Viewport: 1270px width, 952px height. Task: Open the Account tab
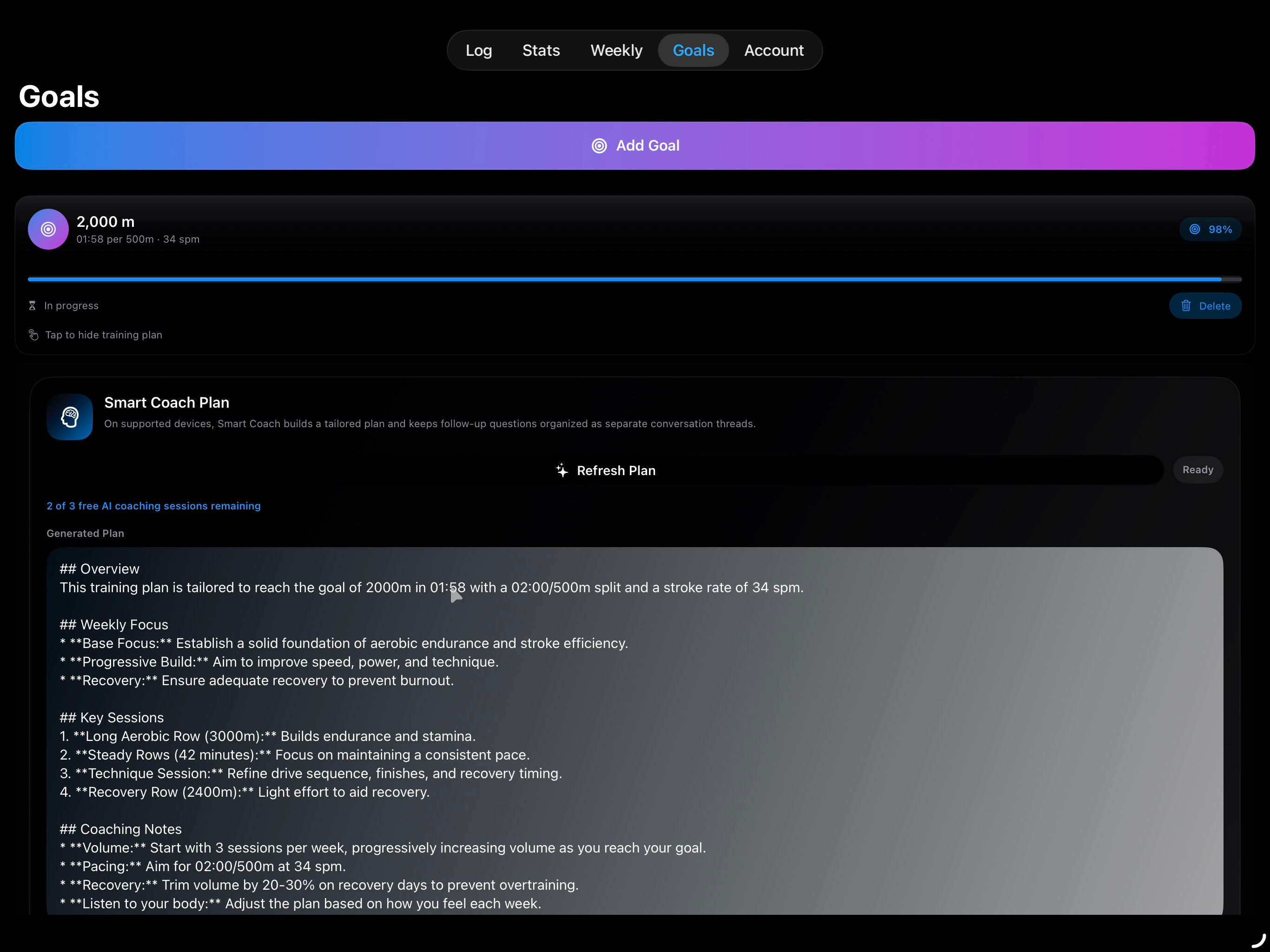[774, 51]
